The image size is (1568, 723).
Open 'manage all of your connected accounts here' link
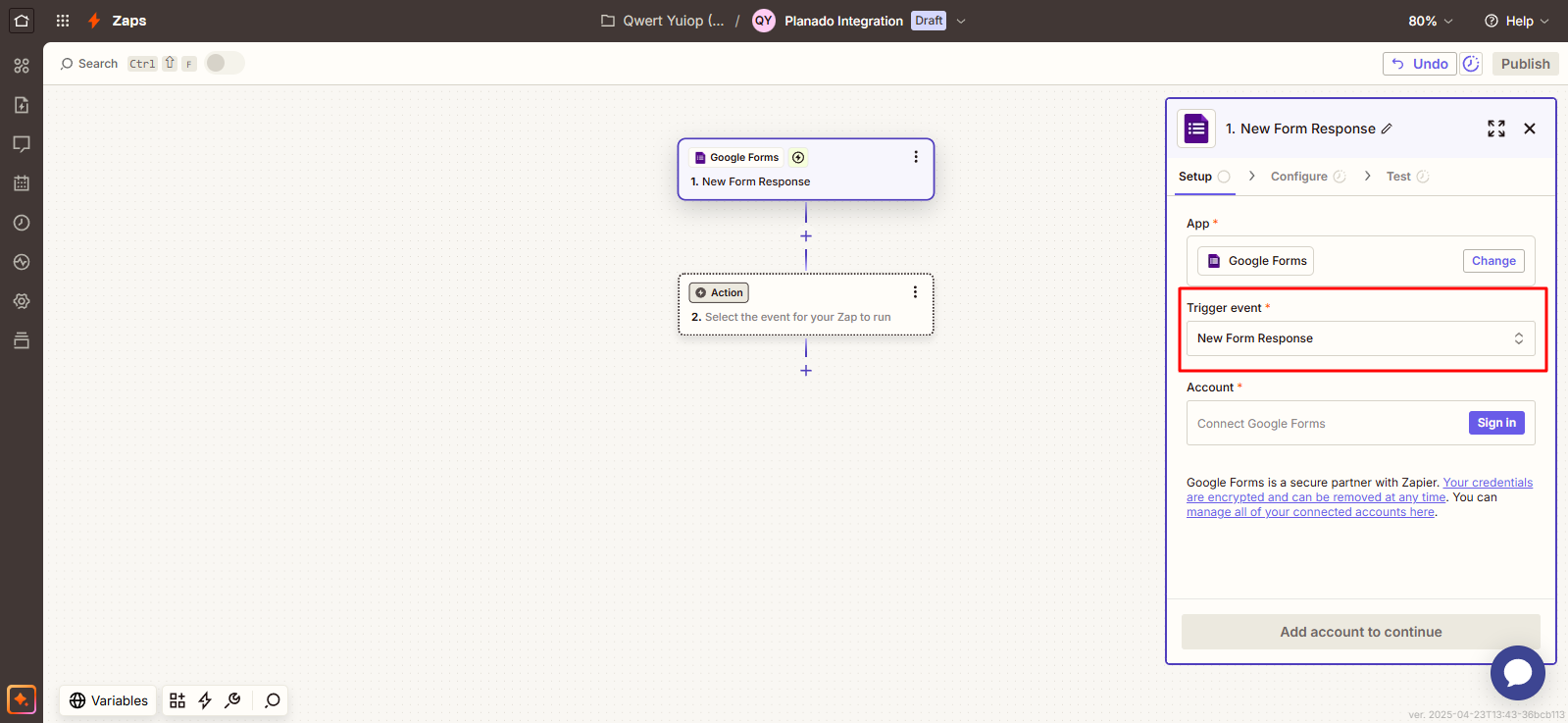click(1310, 512)
